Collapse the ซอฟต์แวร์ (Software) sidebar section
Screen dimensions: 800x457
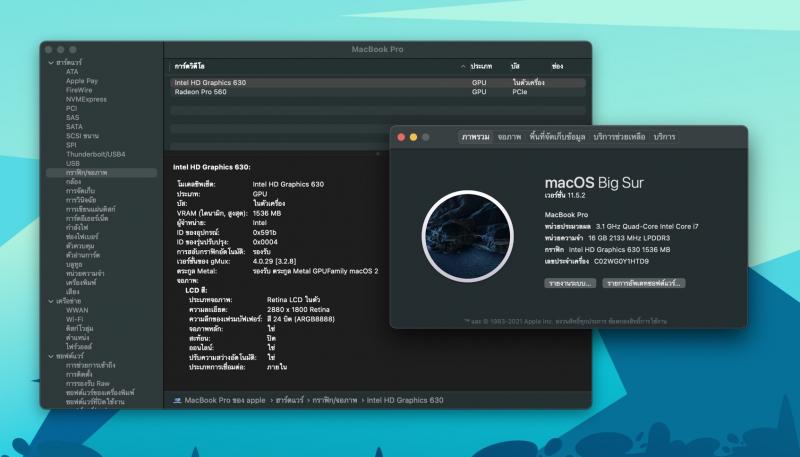[x=51, y=357]
